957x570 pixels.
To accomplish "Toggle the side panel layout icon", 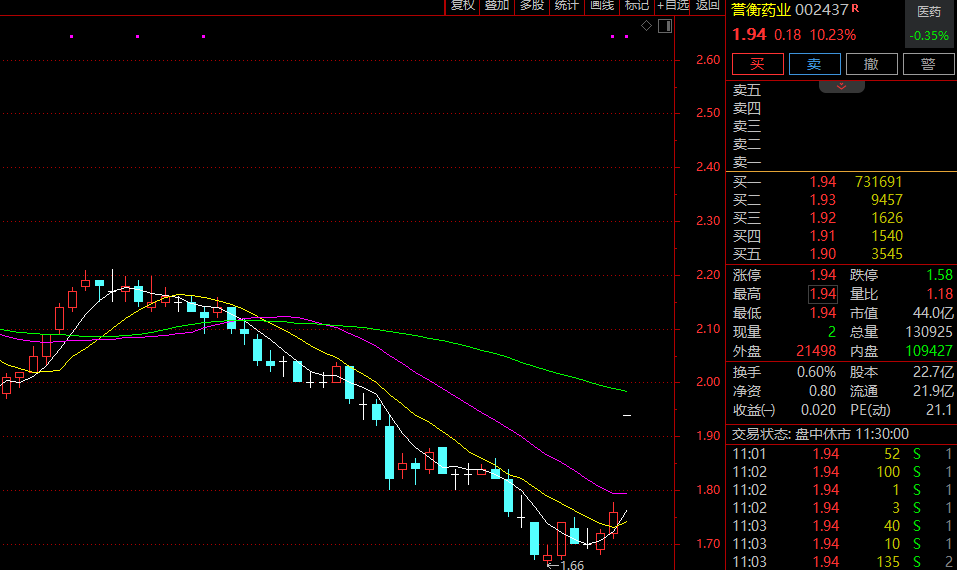I will (x=664, y=25).
